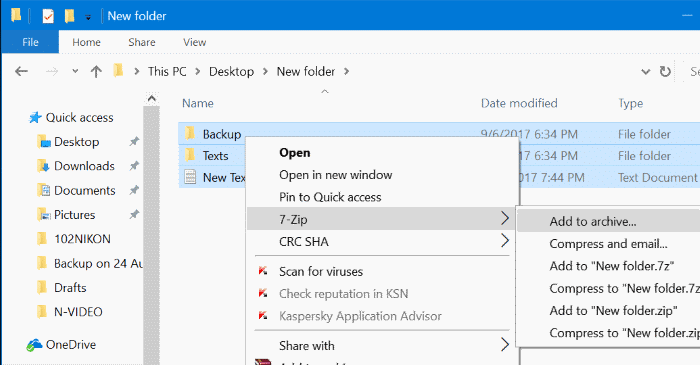Select This PC in the address path
This screenshot has width=700, height=365.
click(167, 71)
